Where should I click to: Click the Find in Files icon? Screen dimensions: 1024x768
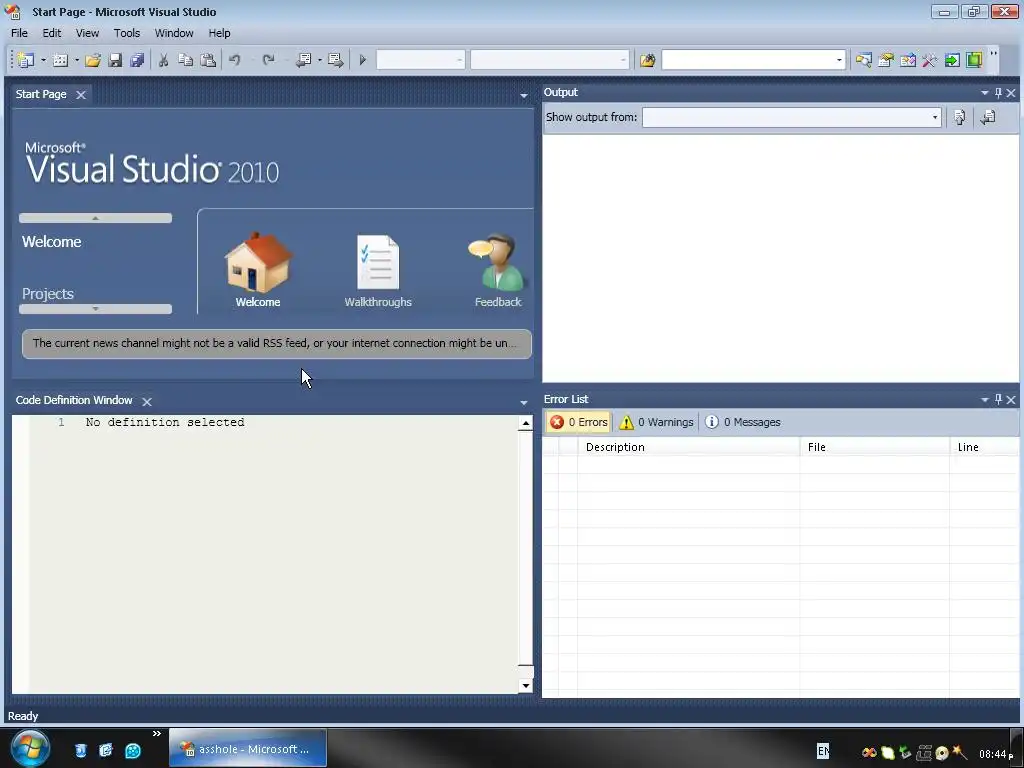pos(647,60)
